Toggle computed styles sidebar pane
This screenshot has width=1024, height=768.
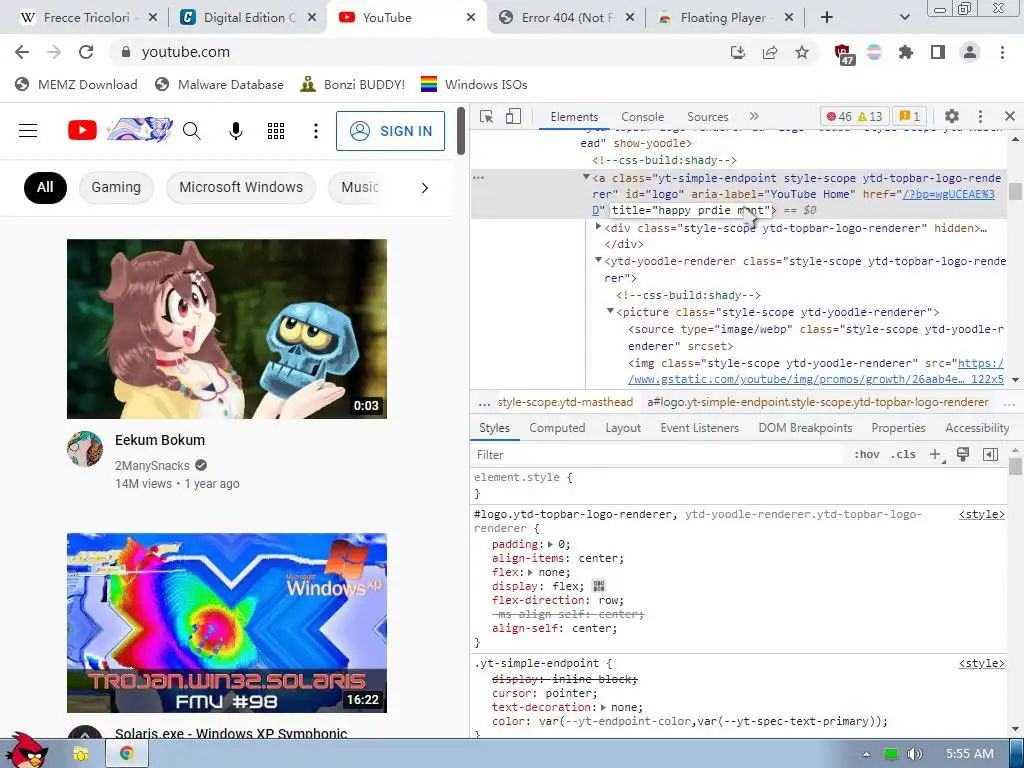point(991,455)
